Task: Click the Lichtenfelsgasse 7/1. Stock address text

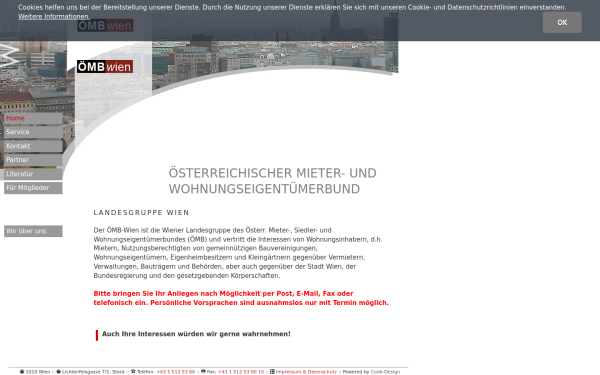Action: coord(93,372)
